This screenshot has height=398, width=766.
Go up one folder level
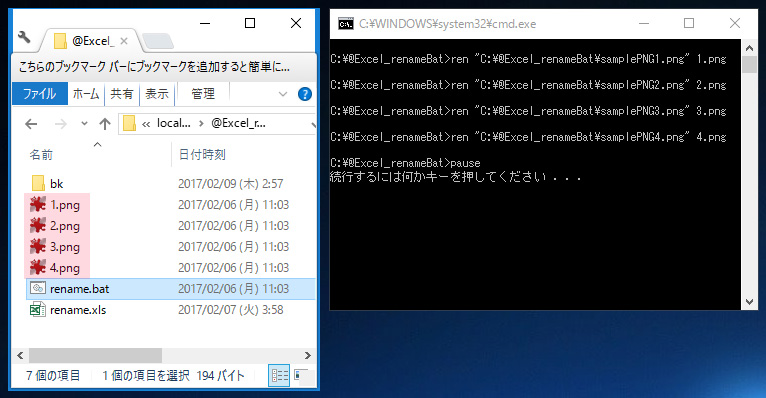105,124
